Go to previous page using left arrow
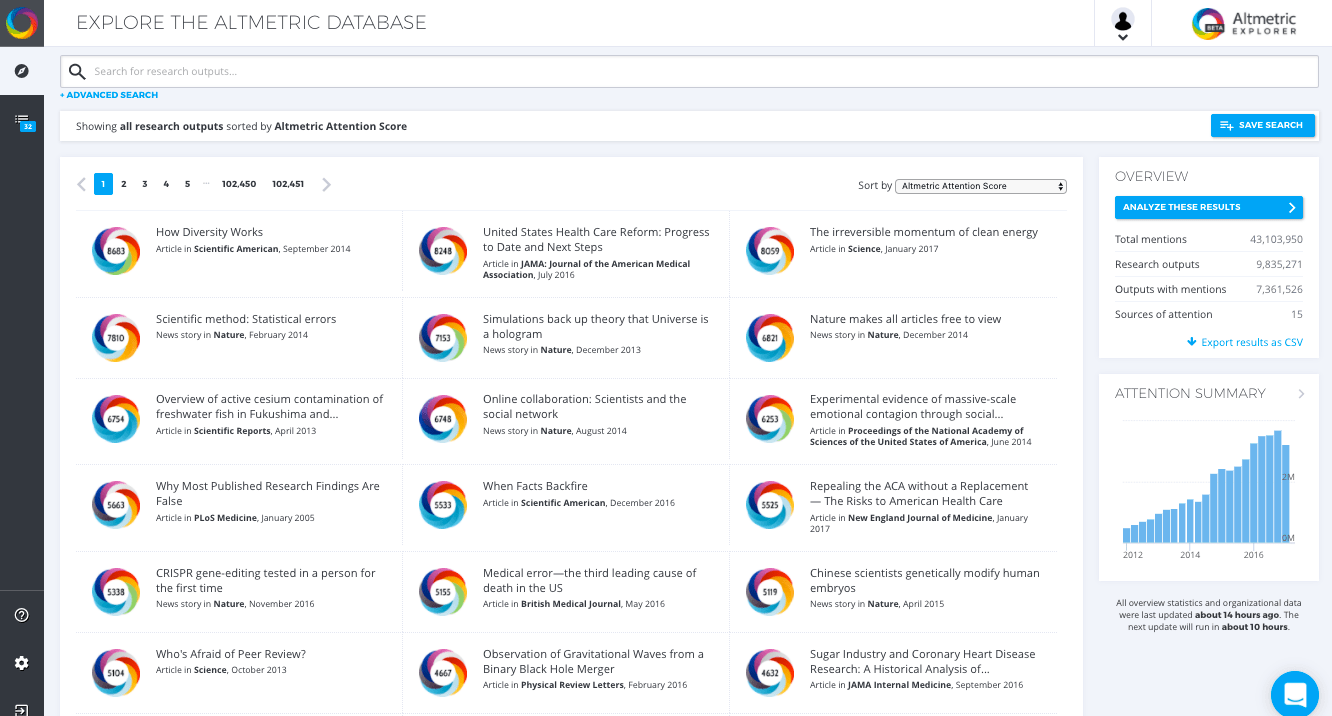Image resolution: width=1332 pixels, height=716 pixels. click(x=81, y=184)
